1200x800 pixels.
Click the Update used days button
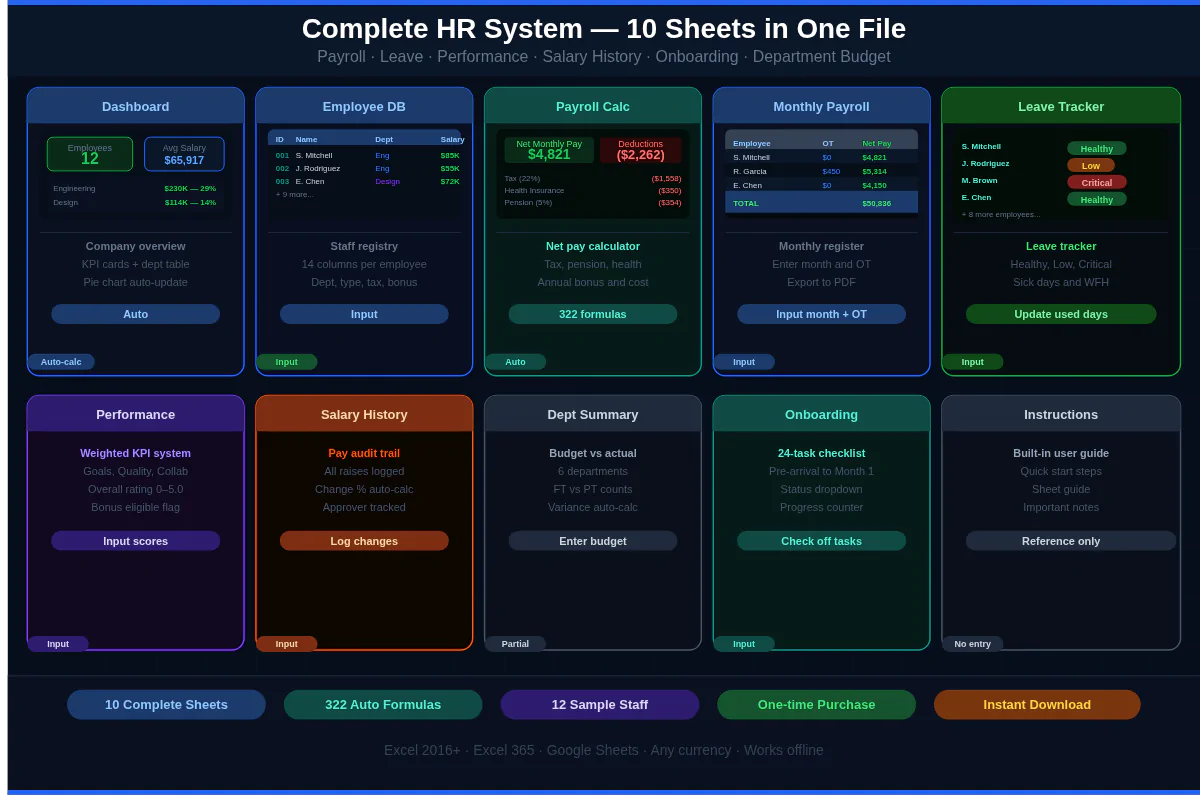(x=1061, y=314)
